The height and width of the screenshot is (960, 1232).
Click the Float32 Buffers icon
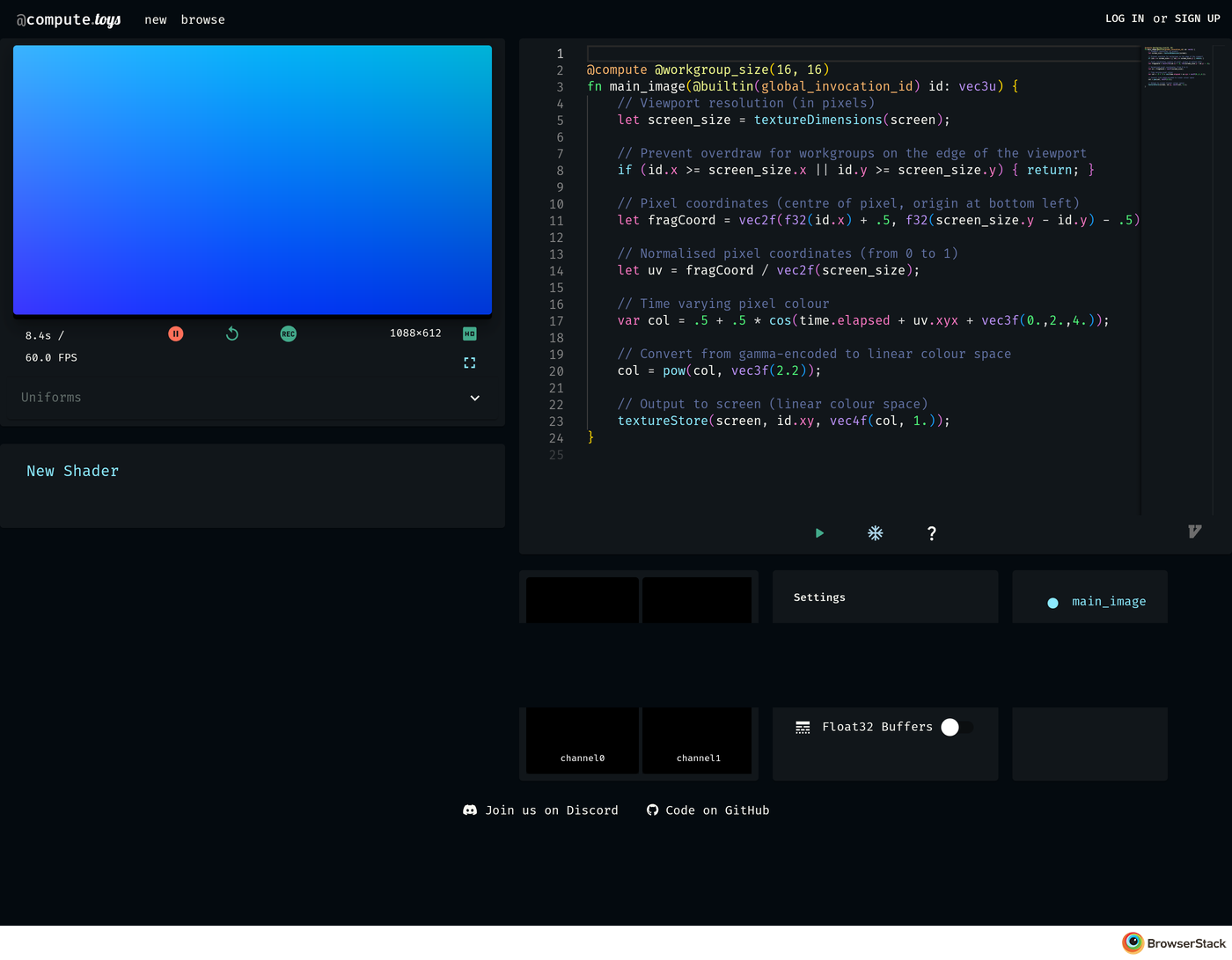click(x=803, y=727)
